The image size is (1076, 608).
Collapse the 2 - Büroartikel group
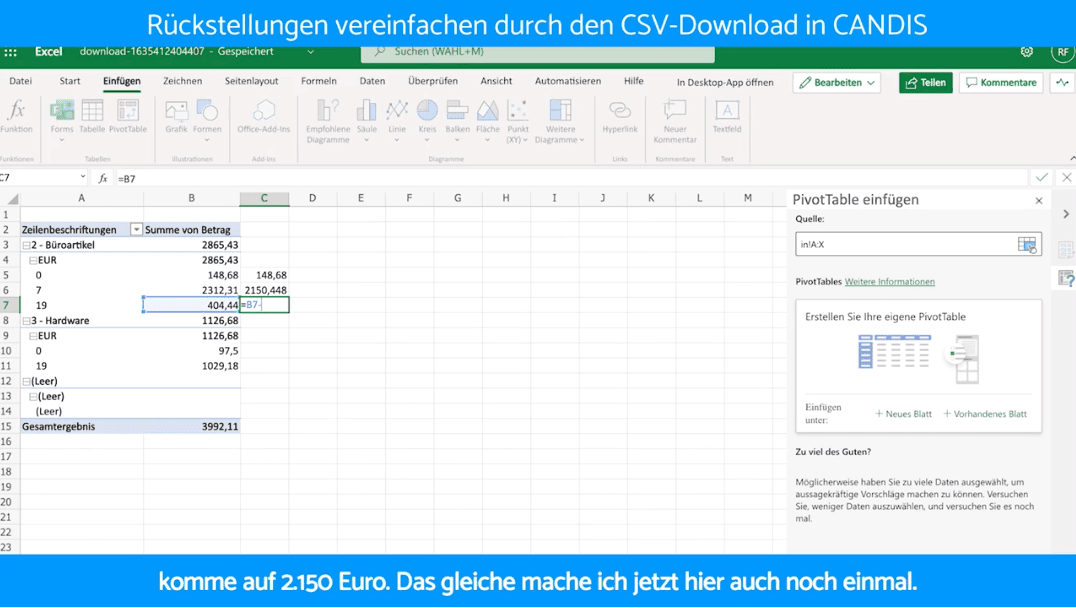pyautogui.click(x=26, y=245)
